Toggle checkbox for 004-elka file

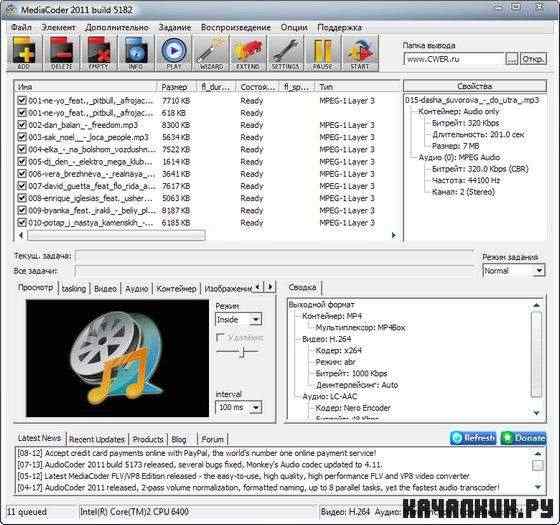click(x=22, y=149)
